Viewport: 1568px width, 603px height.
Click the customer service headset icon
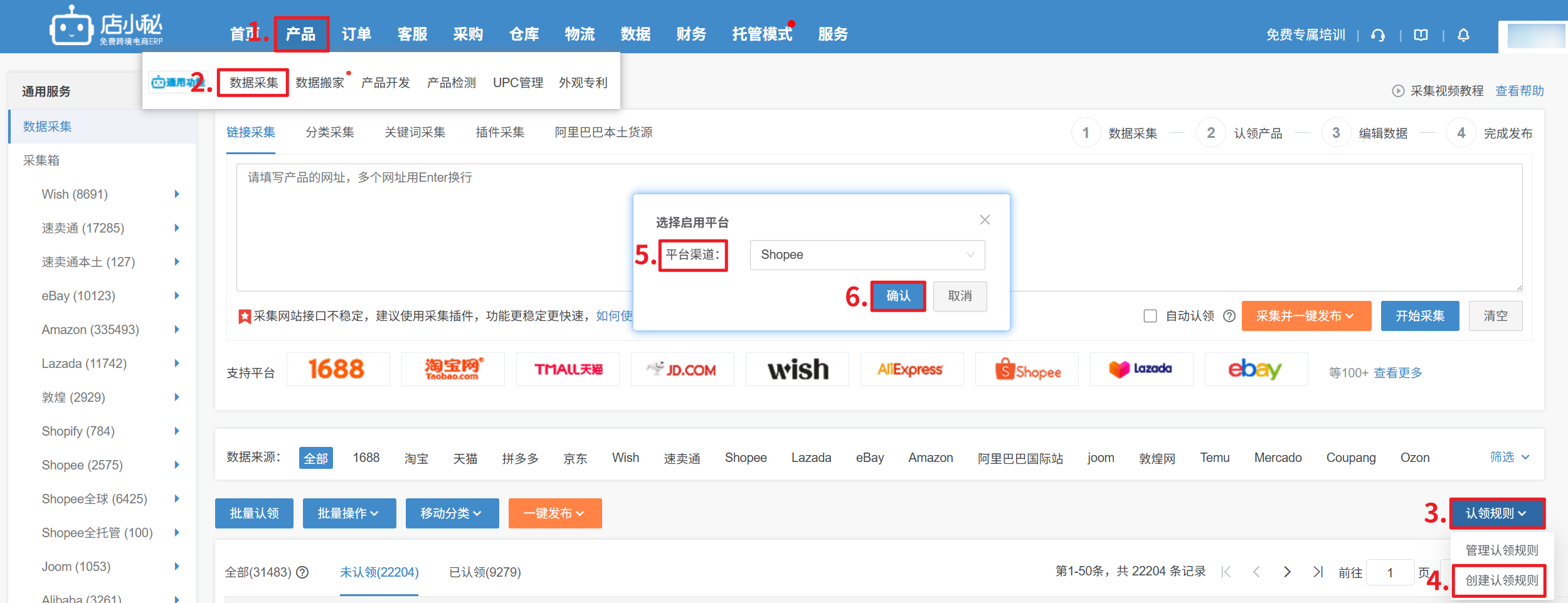1378,35
